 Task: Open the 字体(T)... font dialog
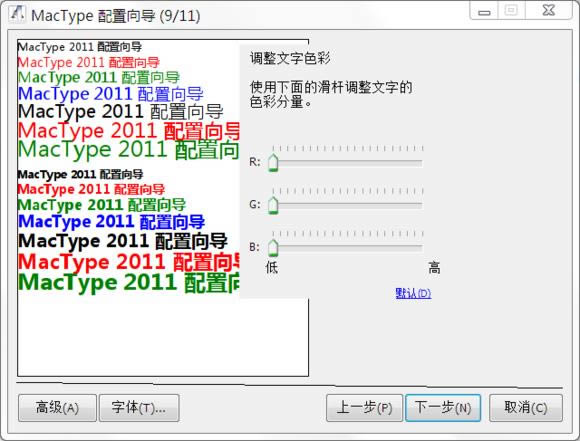click(139, 408)
